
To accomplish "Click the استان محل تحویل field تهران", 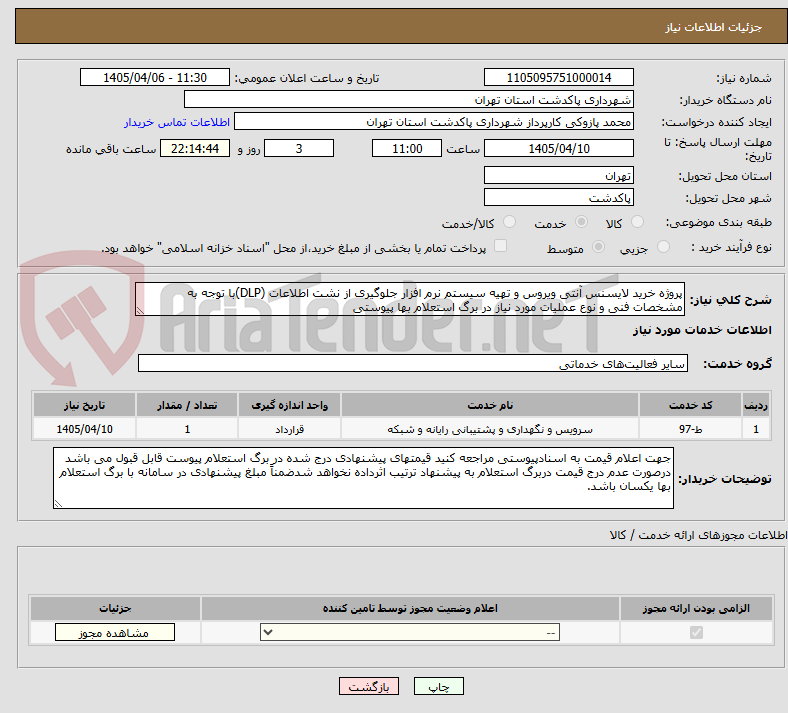I will [558, 176].
